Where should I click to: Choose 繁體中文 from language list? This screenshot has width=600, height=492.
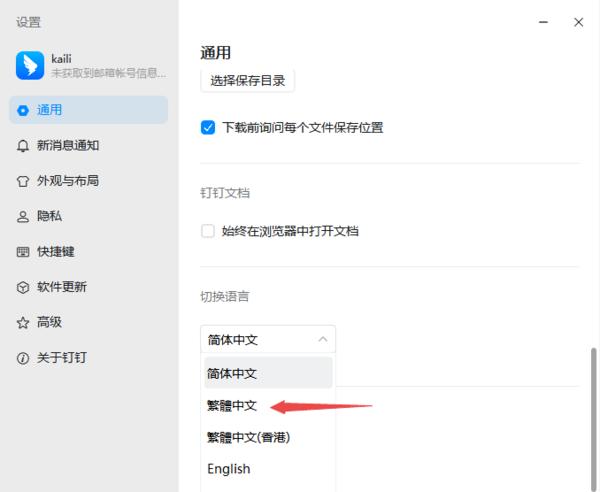pos(232,406)
